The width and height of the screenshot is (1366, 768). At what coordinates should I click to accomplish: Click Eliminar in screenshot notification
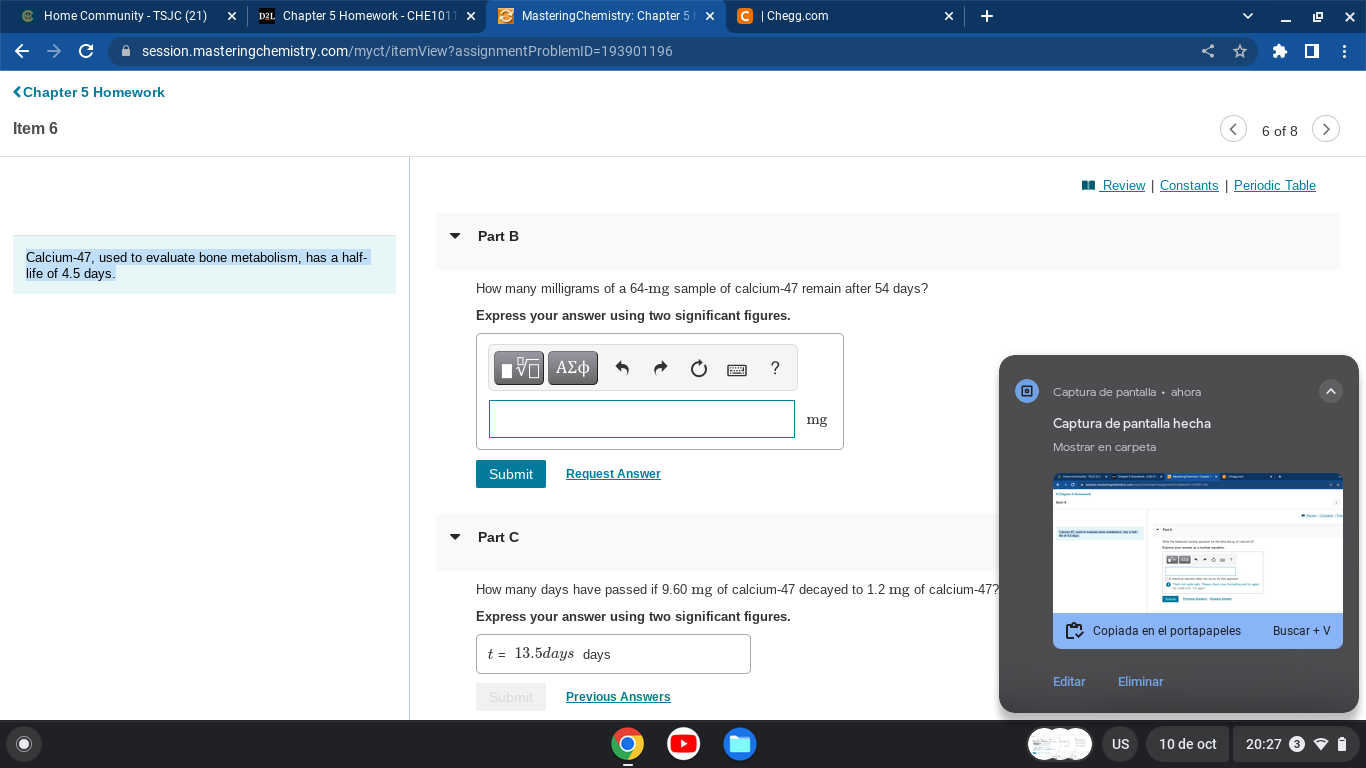pyautogui.click(x=1140, y=682)
